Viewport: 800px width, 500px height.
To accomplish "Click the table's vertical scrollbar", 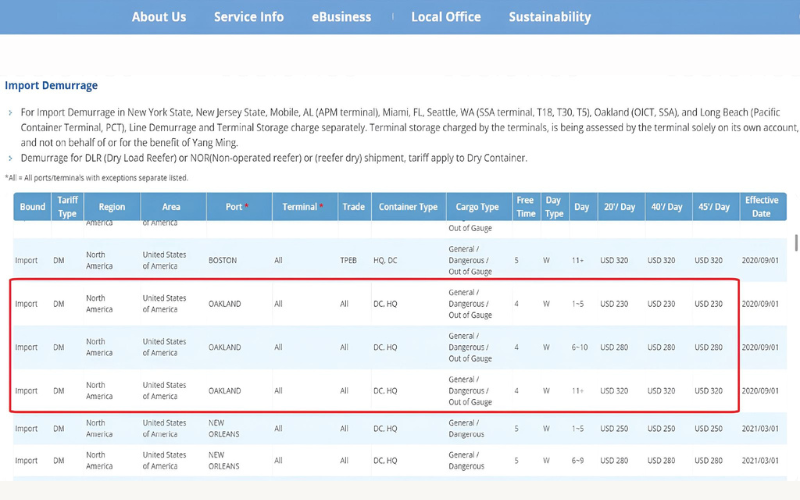I will click(796, 244).
